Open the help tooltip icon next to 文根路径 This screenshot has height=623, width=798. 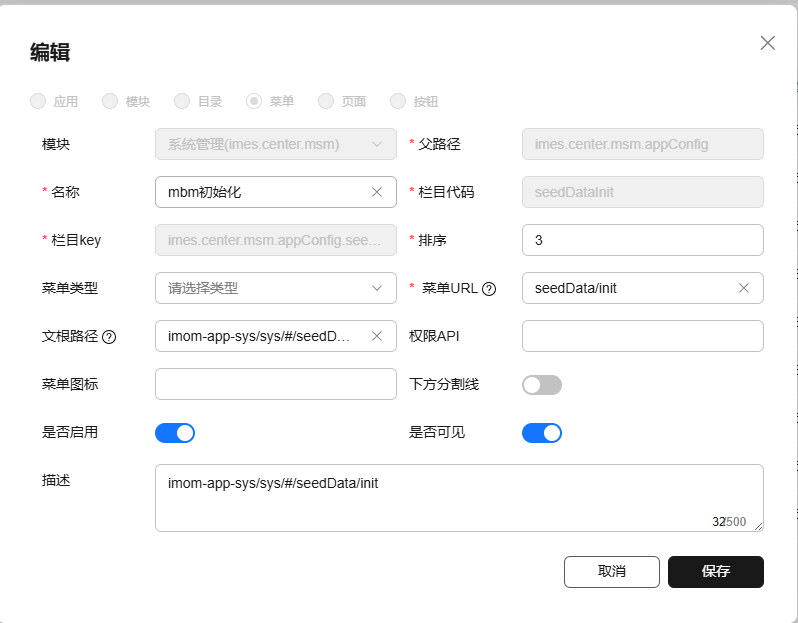(x=109, y=337)
